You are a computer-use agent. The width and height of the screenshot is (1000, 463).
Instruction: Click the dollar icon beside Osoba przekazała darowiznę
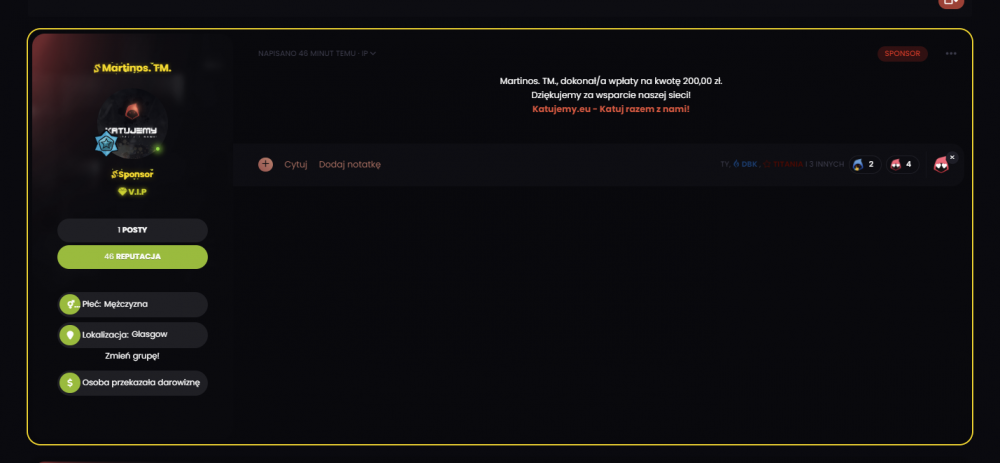point(70,383)
